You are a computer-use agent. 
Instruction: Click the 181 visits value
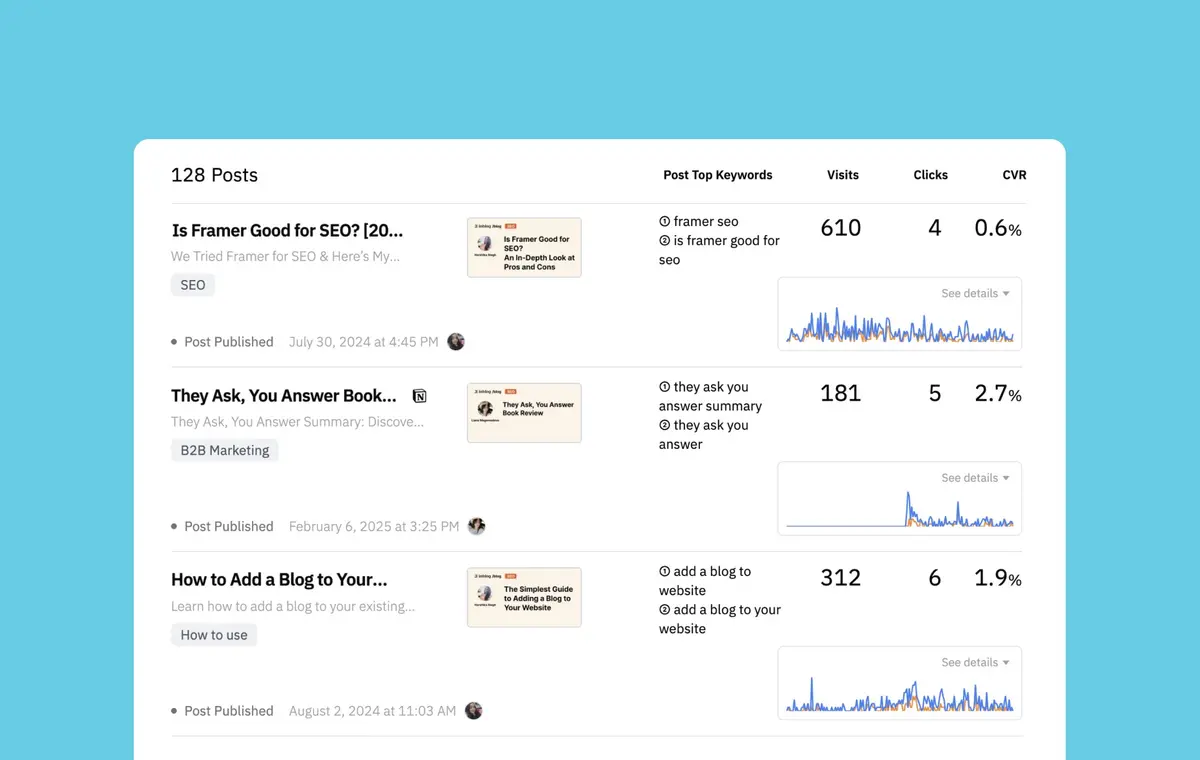(x=841, y=394)
